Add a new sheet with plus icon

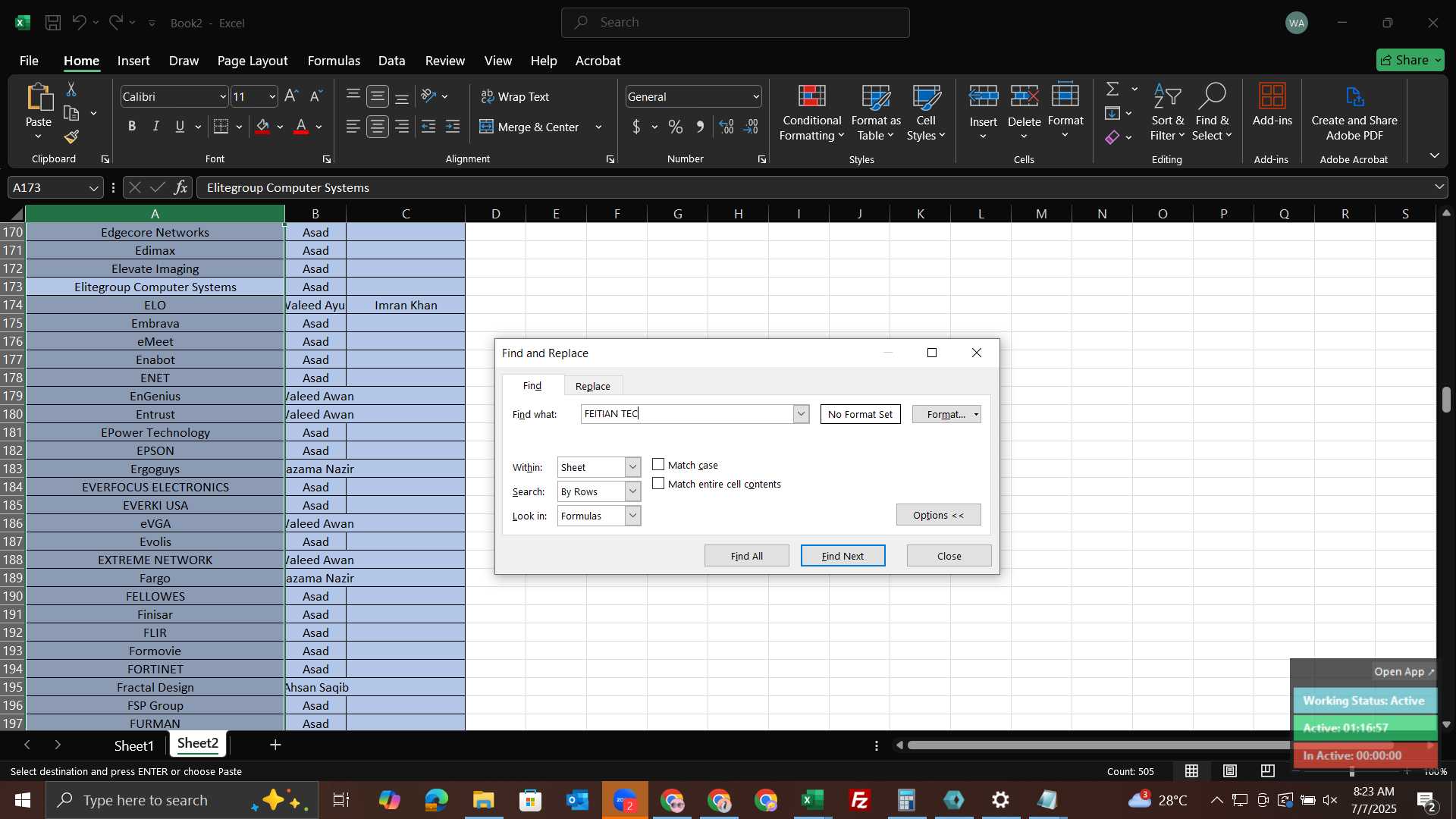275,745
